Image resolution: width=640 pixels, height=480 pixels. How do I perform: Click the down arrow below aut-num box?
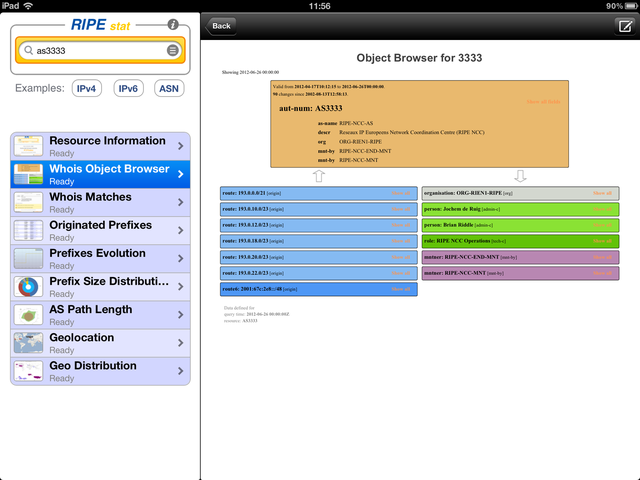click(520, 176)
